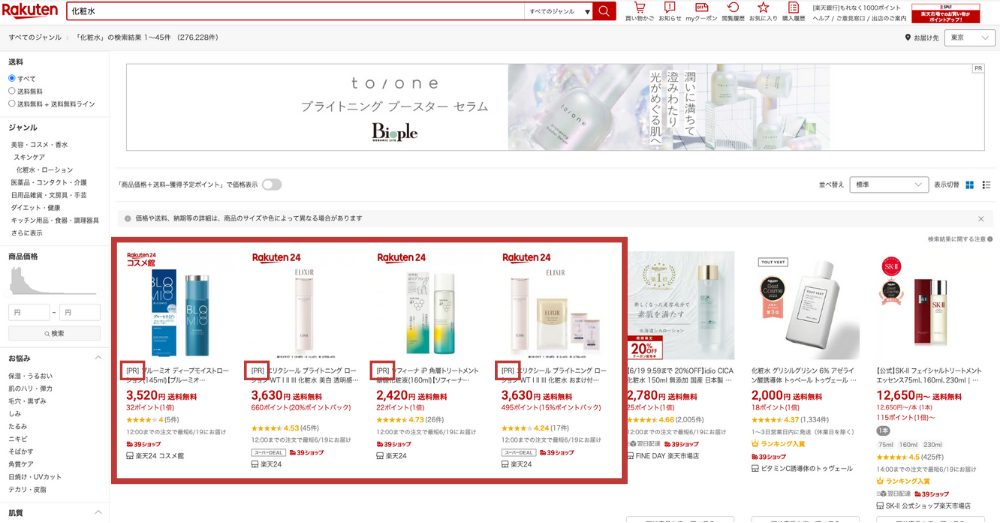Screen dimensions: 1000x523
Task: Open browsing history (閲覧履歴) icon
Action: point(733,8)
